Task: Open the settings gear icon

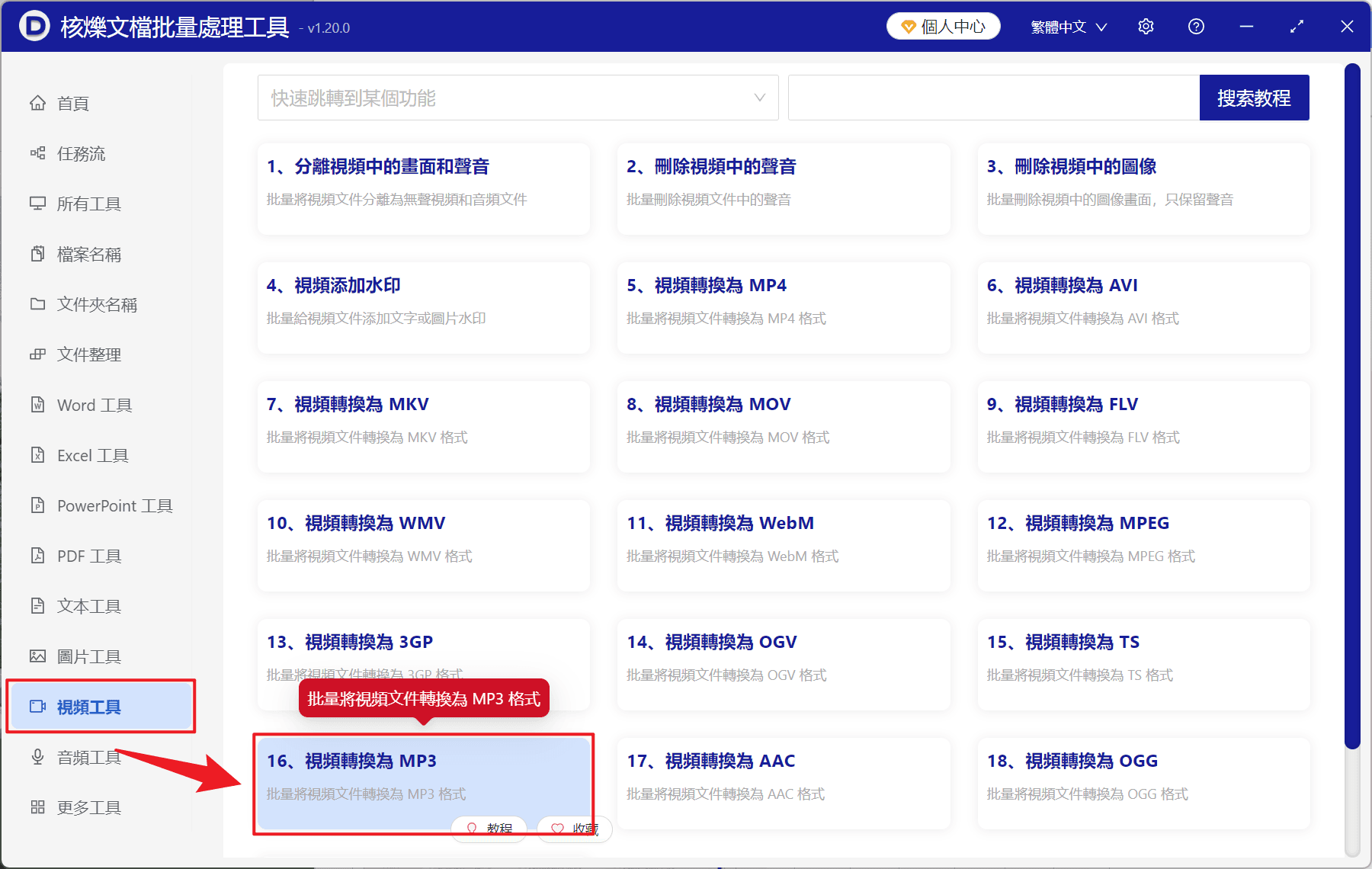Action: click(1146, 27)
